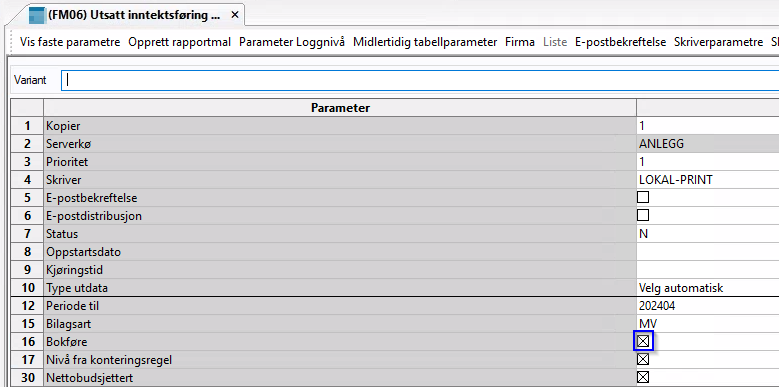
Task: Click E-postbekreftelse in the toolbar
Action: point(620,42)
